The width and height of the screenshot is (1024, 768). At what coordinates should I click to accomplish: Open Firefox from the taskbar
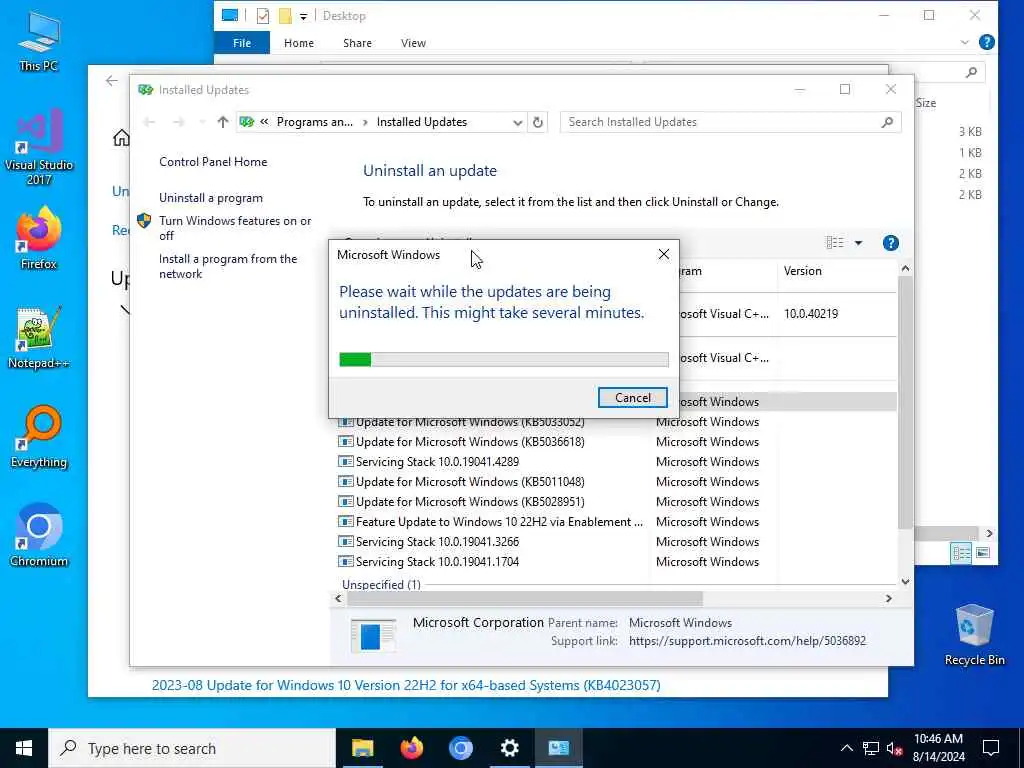[411, 748]
